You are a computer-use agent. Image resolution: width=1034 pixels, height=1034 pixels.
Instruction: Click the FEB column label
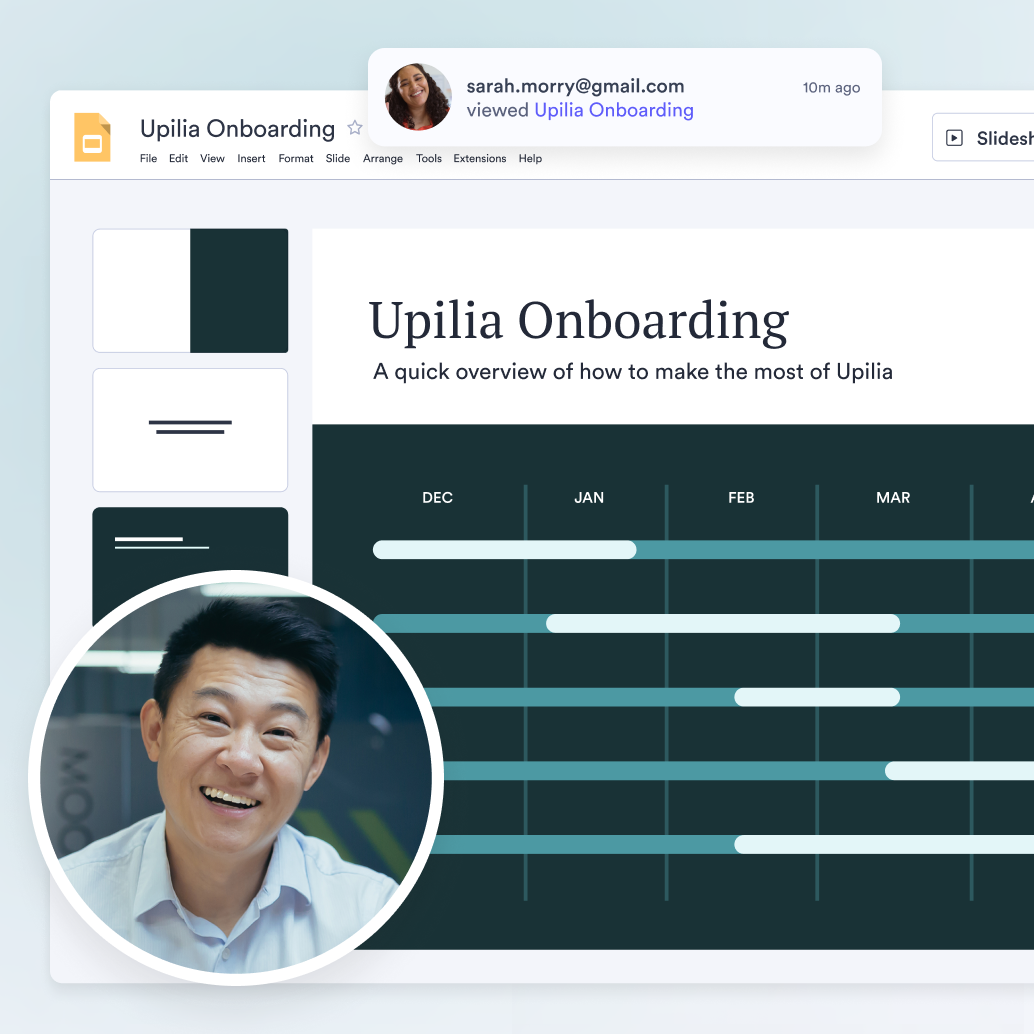(x=741, y=498)
